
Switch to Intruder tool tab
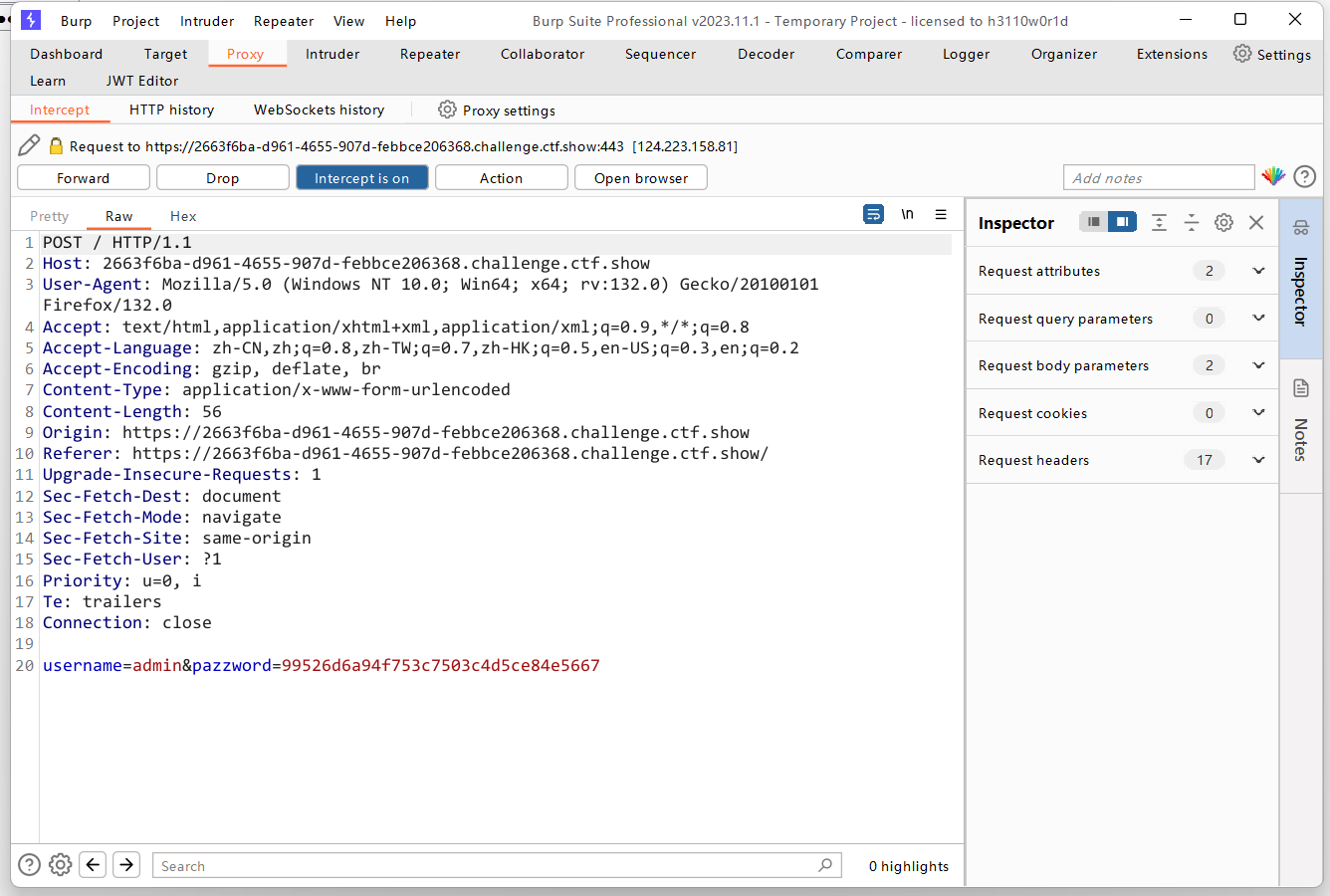pos(332,54)
